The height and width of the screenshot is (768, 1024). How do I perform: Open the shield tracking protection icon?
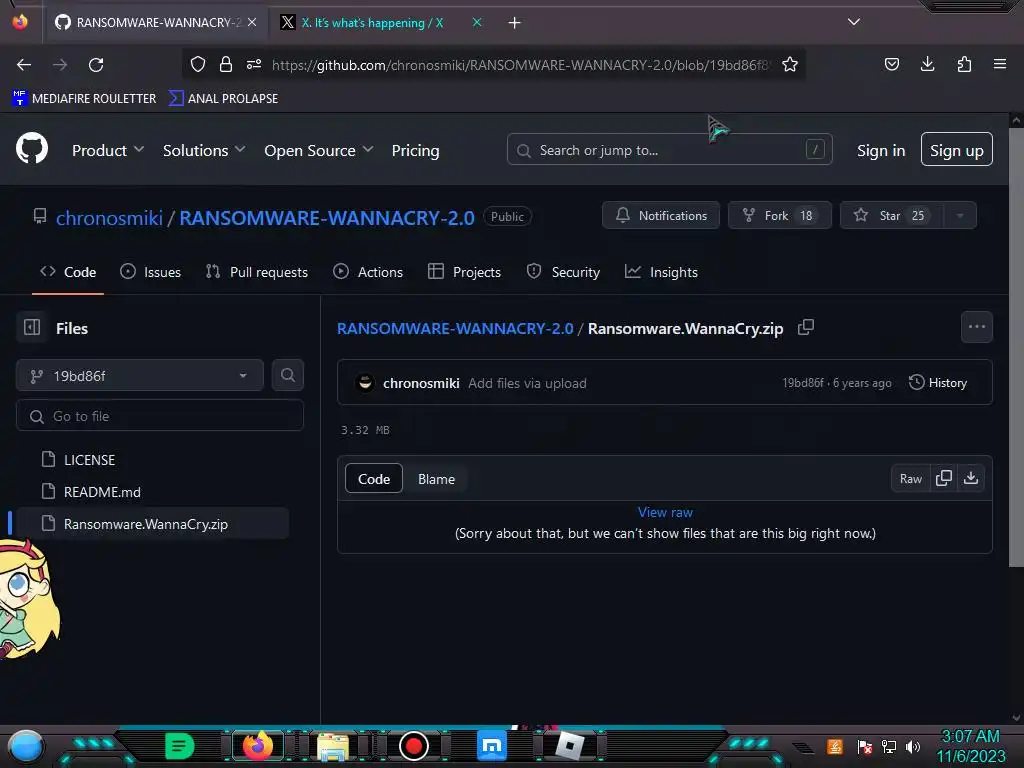pos(198,64)
